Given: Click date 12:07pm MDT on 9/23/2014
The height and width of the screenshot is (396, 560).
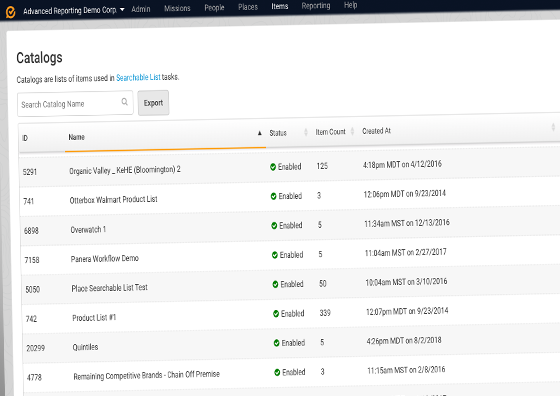Looking at the screenshot, I should pos(407,311).
